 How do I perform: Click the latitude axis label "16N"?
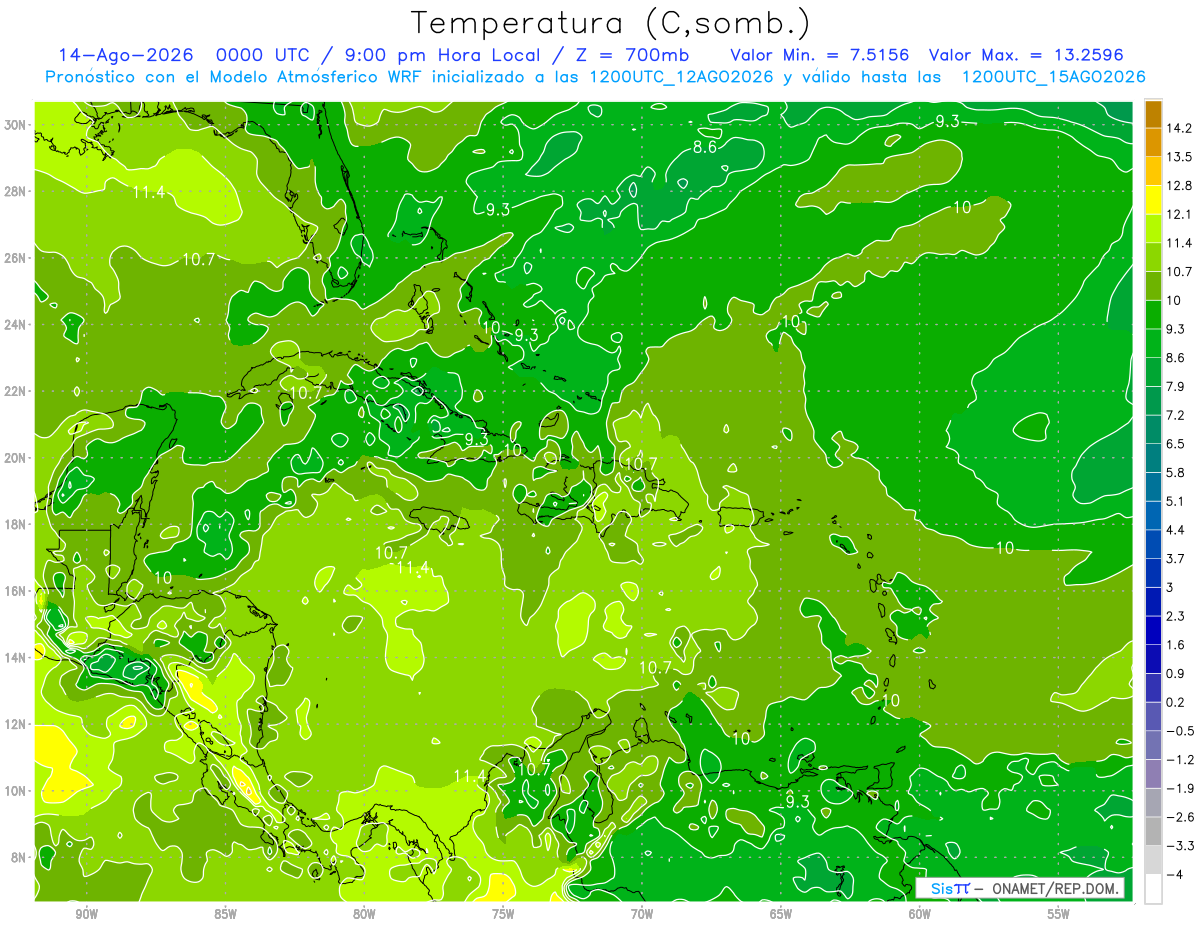pos(14,591)
